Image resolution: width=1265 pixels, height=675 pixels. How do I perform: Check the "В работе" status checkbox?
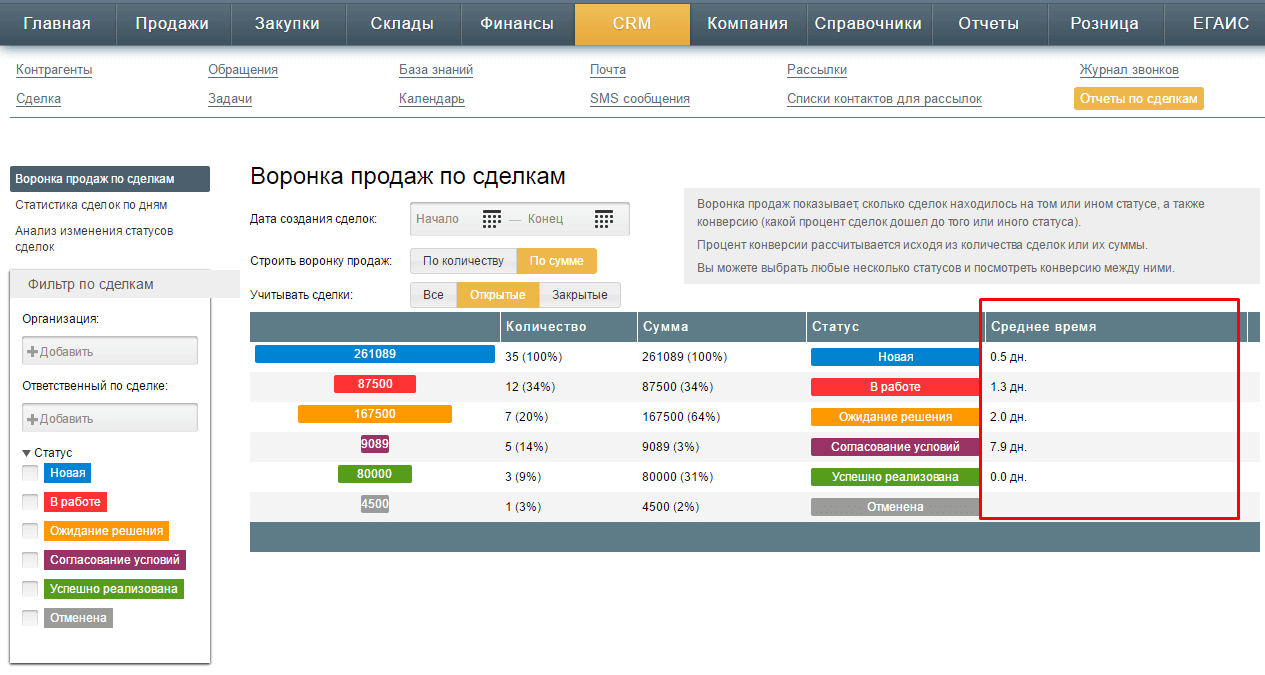29,501
